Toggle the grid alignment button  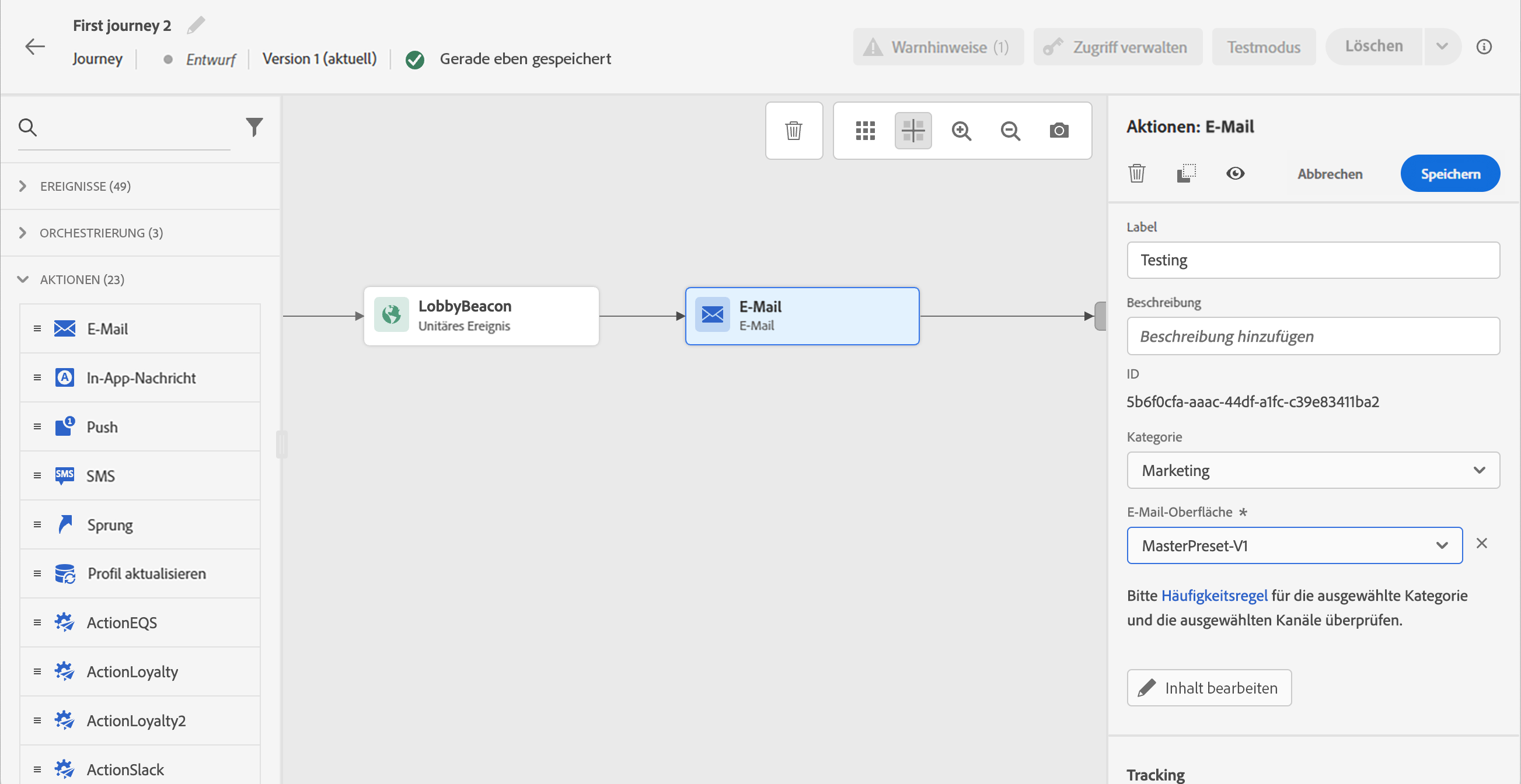tap(913, 130)
